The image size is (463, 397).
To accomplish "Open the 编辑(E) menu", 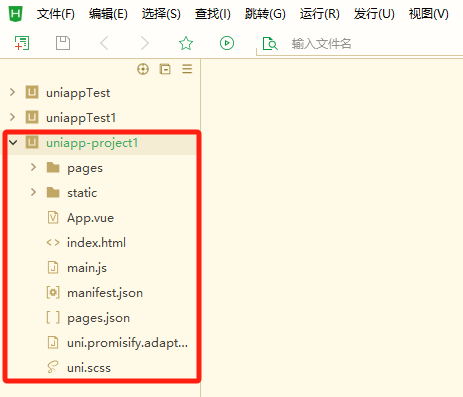I will click(x=108, y=14).
